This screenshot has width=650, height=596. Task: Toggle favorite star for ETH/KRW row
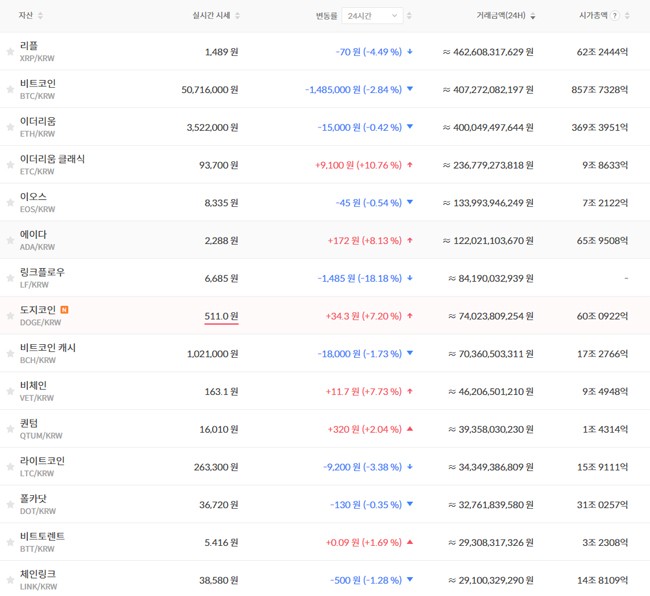[x=10, y=127]
